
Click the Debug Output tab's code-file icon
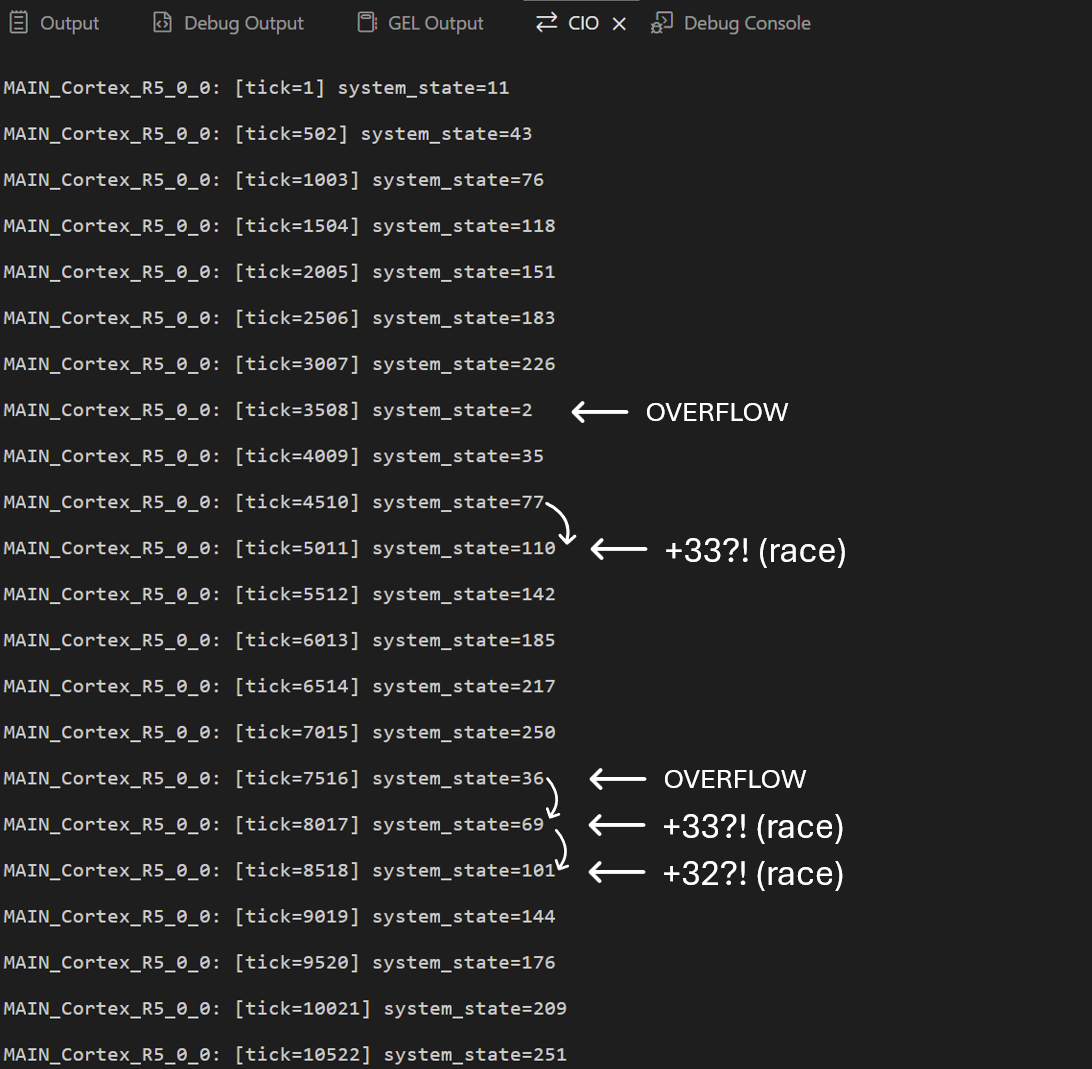pyautogui.click(x=162, y=23)
